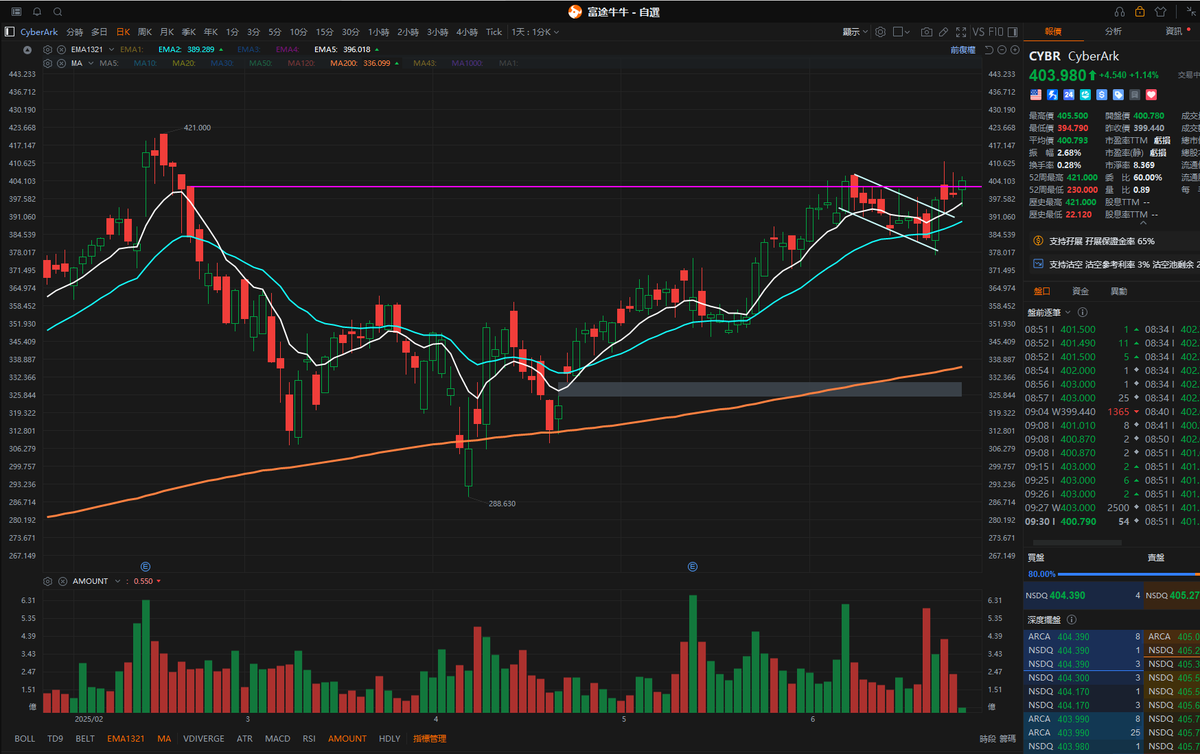The image size is (1200, 754).
Task: Open 前復權 adjustment selector
Action: (963, 50)
